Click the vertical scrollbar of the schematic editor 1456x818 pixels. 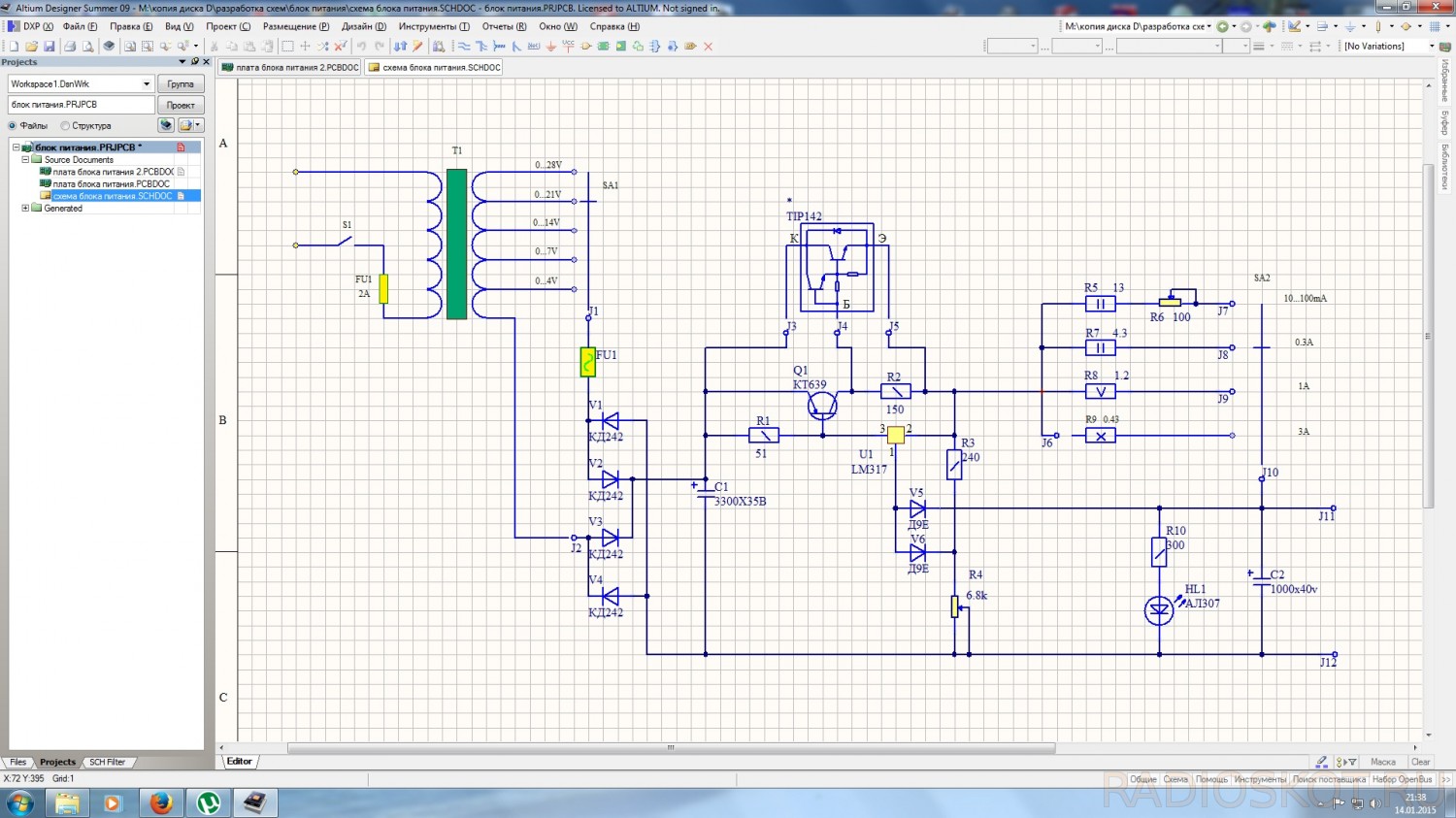(1428, 336)
